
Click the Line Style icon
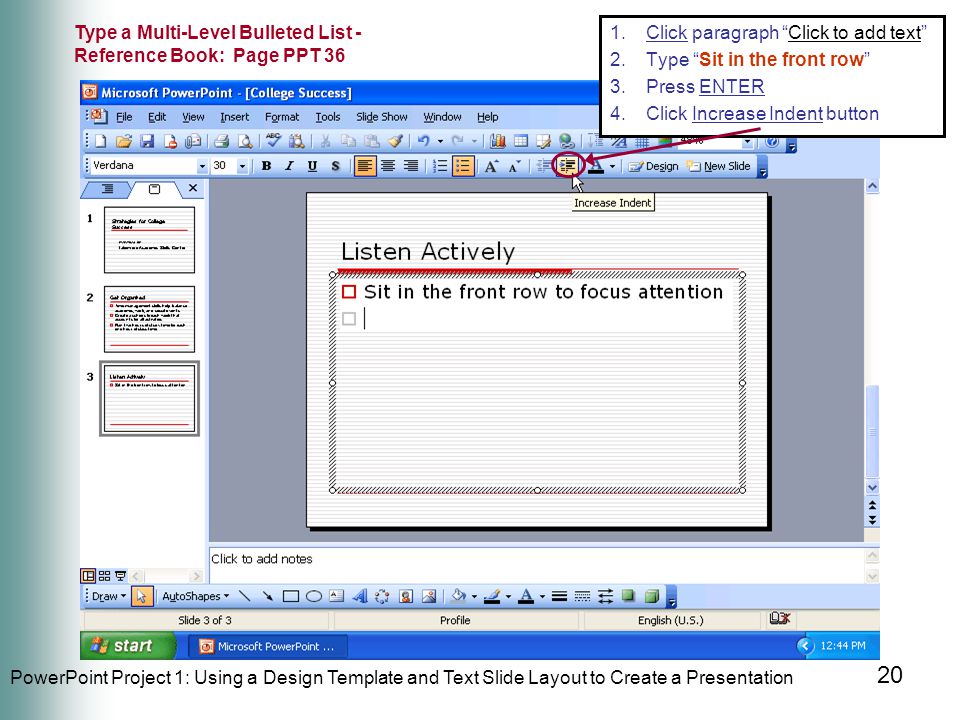tap(559, 596)
